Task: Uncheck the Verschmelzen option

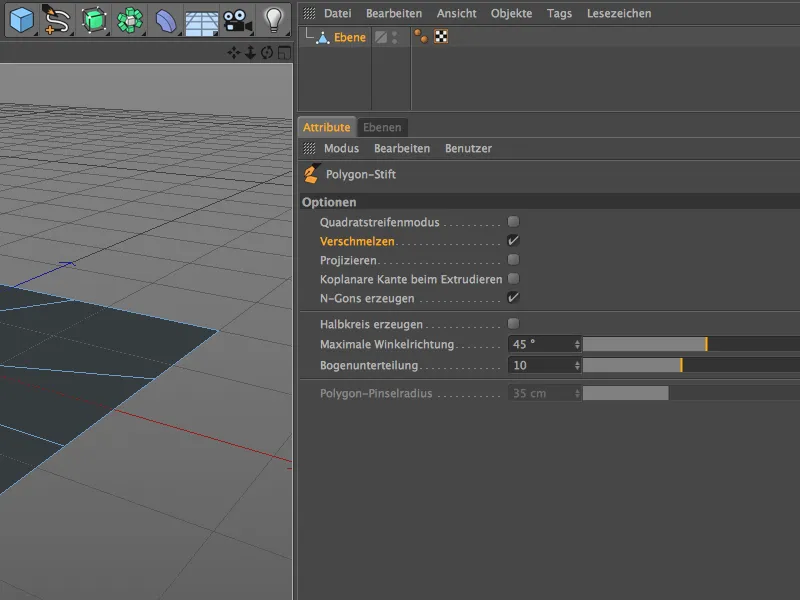Action: (513, 240)
